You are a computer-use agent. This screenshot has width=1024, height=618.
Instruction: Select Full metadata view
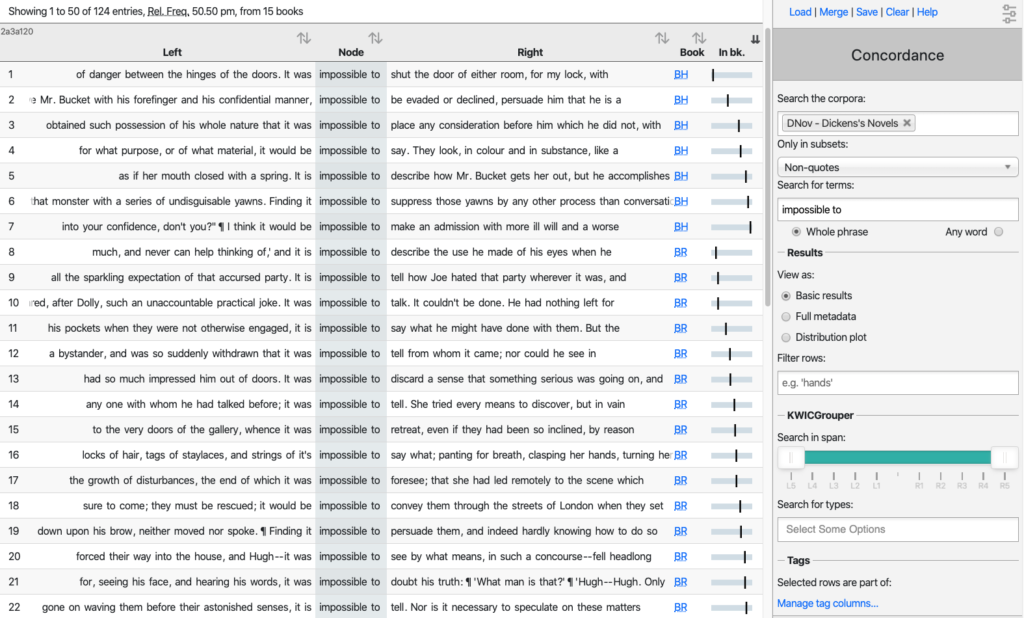click(785, 316)
